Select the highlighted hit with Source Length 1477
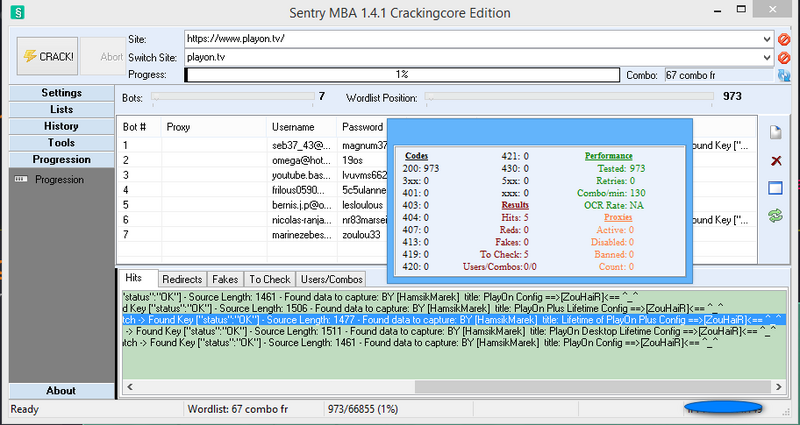Screen dimensions: 800x425 click(454, 320)
